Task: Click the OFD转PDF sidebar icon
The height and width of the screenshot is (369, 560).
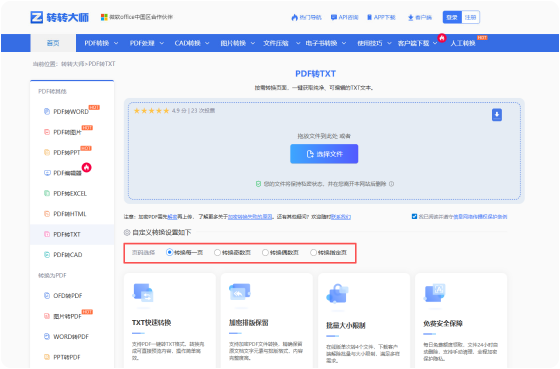Action: click(47, 296)
